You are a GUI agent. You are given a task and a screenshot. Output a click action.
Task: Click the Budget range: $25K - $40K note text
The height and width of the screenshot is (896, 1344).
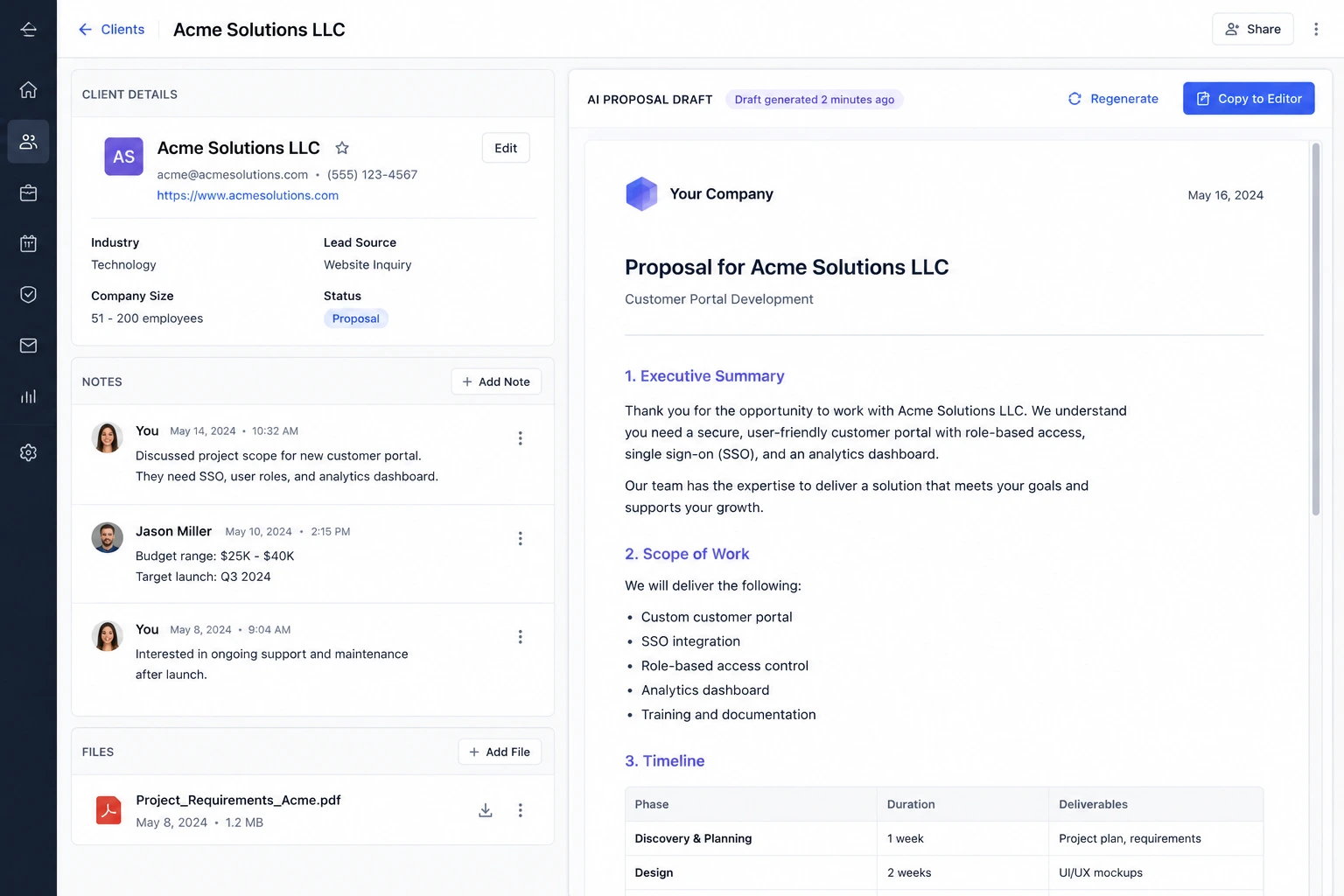215,556
